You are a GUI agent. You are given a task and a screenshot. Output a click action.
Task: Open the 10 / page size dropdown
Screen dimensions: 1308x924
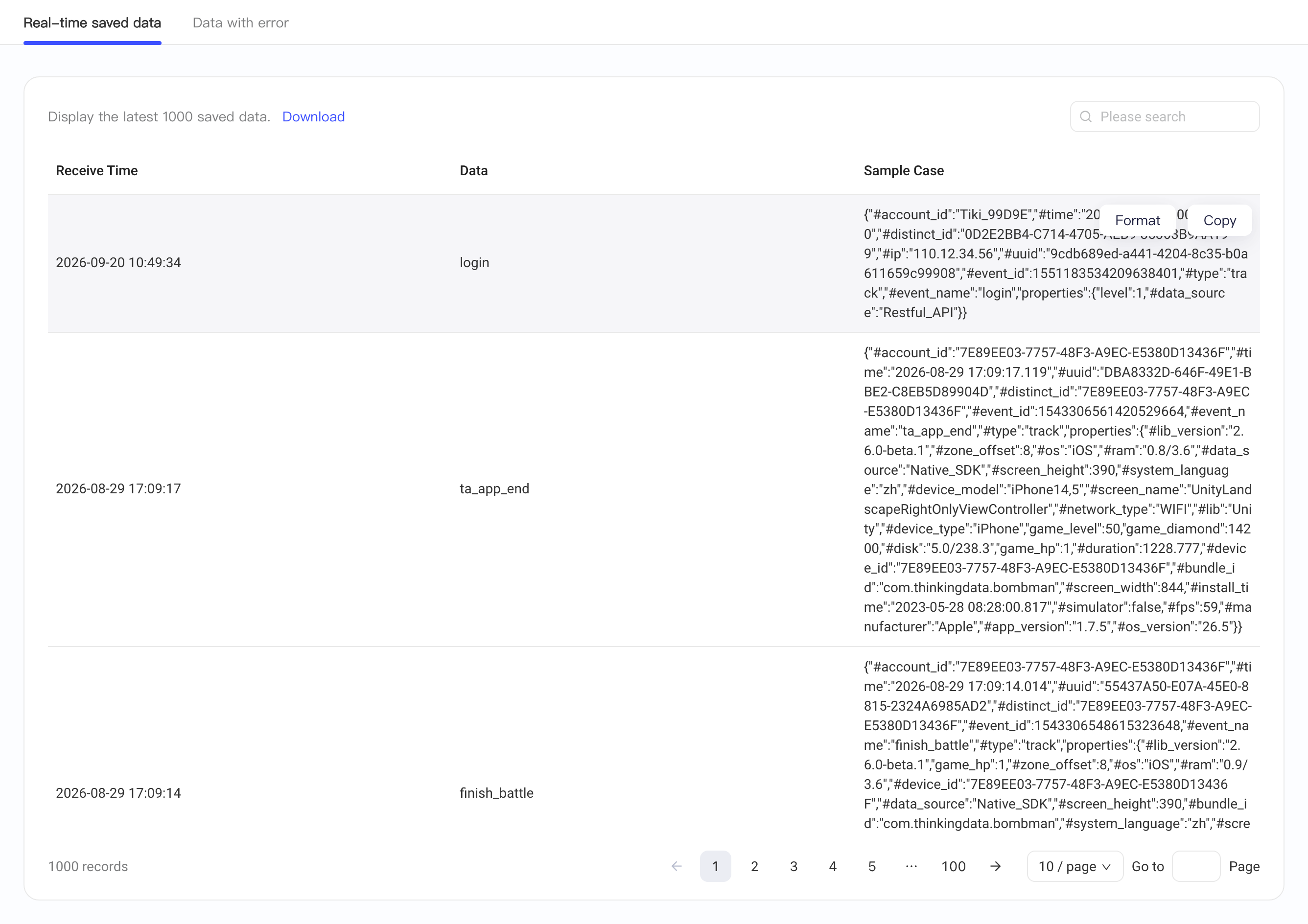pyautogui.click(x=1075, y=866)
